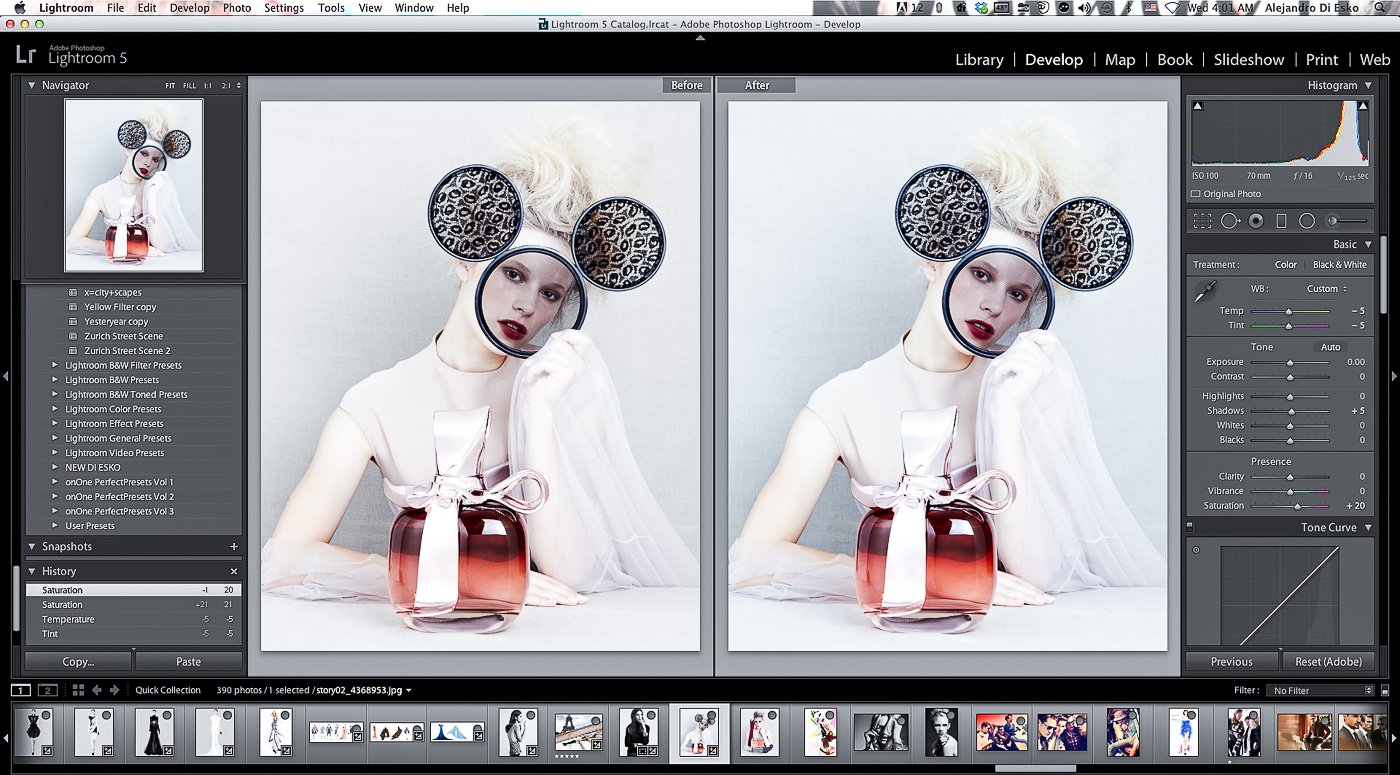
Task: Open the WB Custom dropdown
Action: point(1326,289)
